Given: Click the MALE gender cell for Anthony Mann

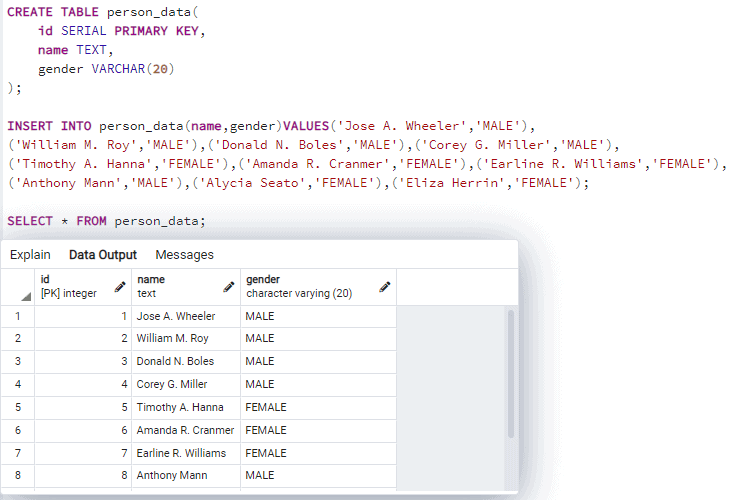Looking at the screenshot, I should click(319, 475).
